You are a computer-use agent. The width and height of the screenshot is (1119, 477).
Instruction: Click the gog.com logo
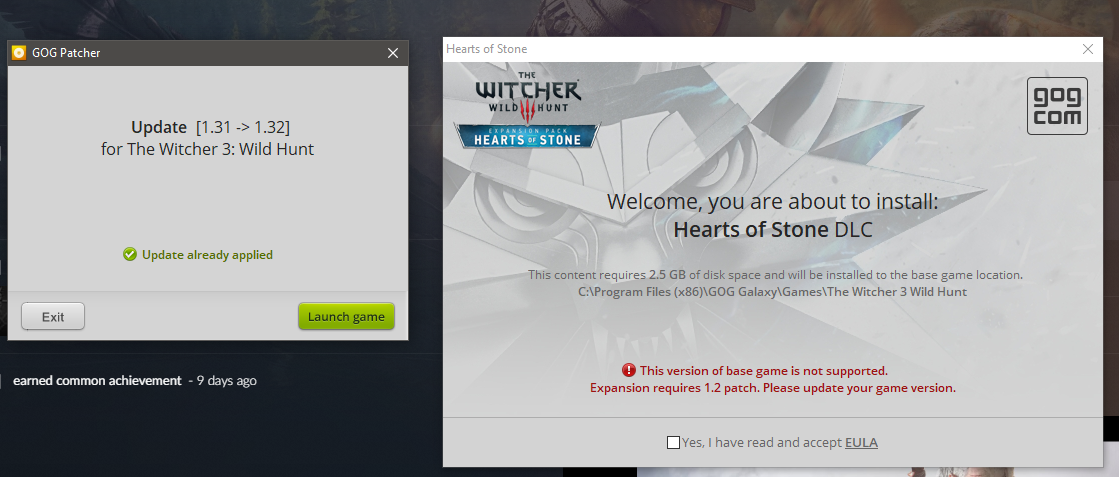[1057, 106]
